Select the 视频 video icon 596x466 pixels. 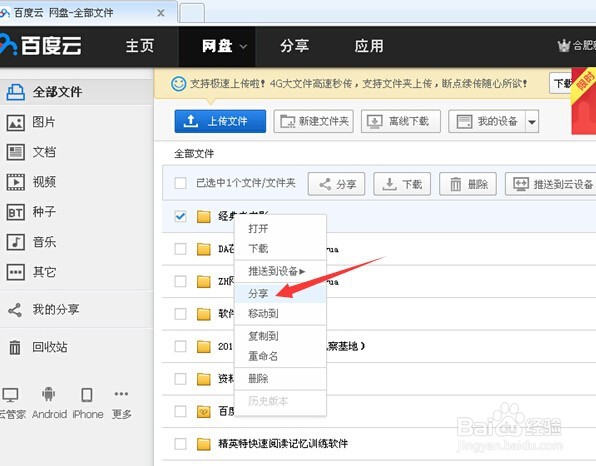(x=16, y=182)
